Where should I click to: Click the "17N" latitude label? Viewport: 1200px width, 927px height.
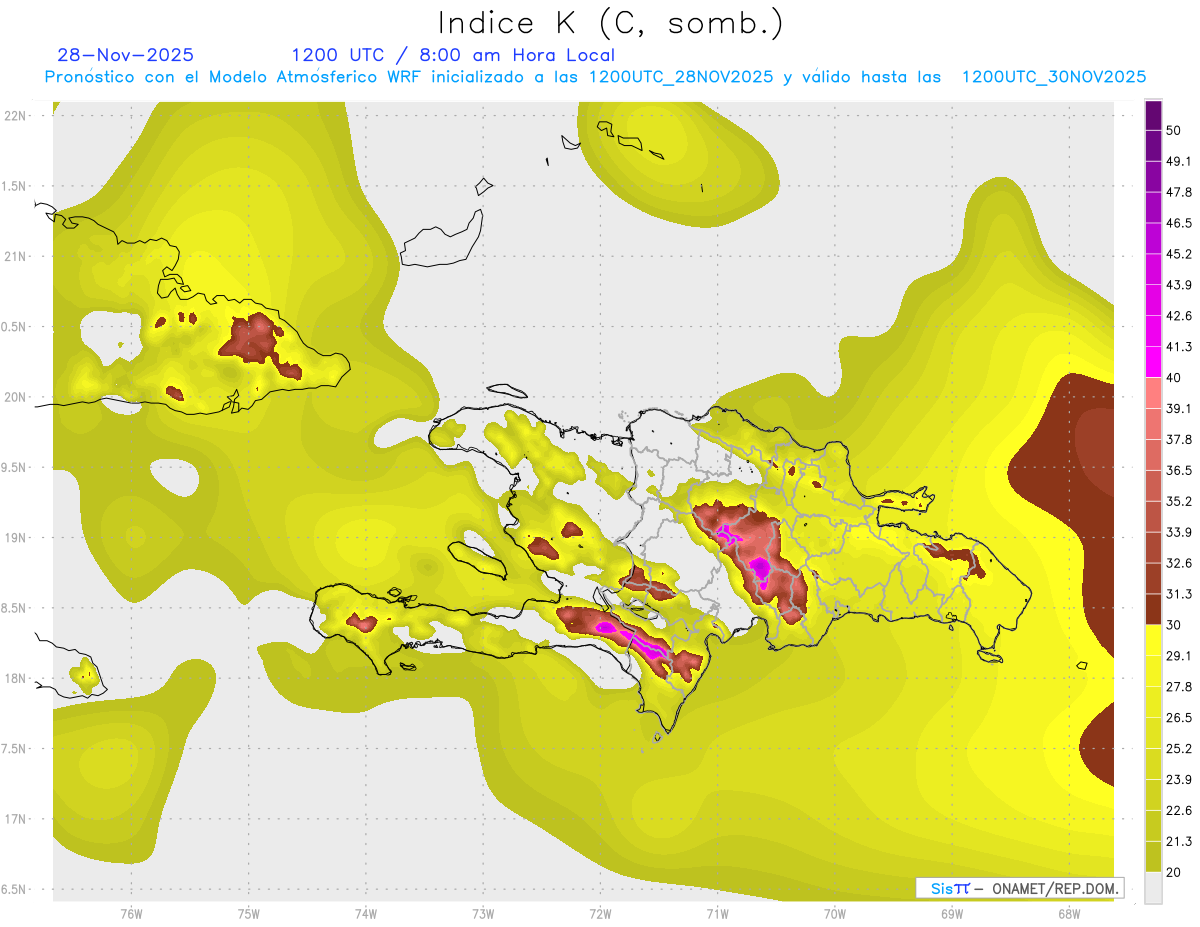tap(16, 819)
